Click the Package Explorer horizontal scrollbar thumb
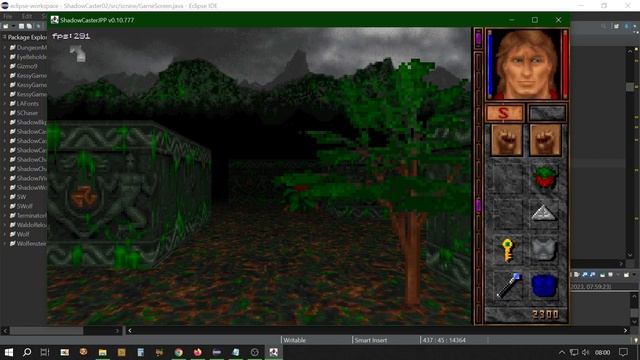The width and height of the screenshot is (640, 360). (x=47, y=331)
